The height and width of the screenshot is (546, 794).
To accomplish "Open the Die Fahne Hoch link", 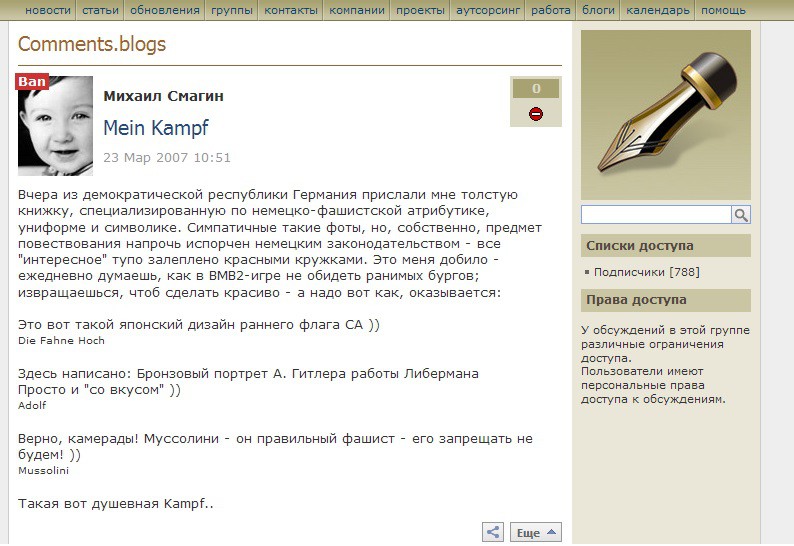I will [x=61, y=341].
